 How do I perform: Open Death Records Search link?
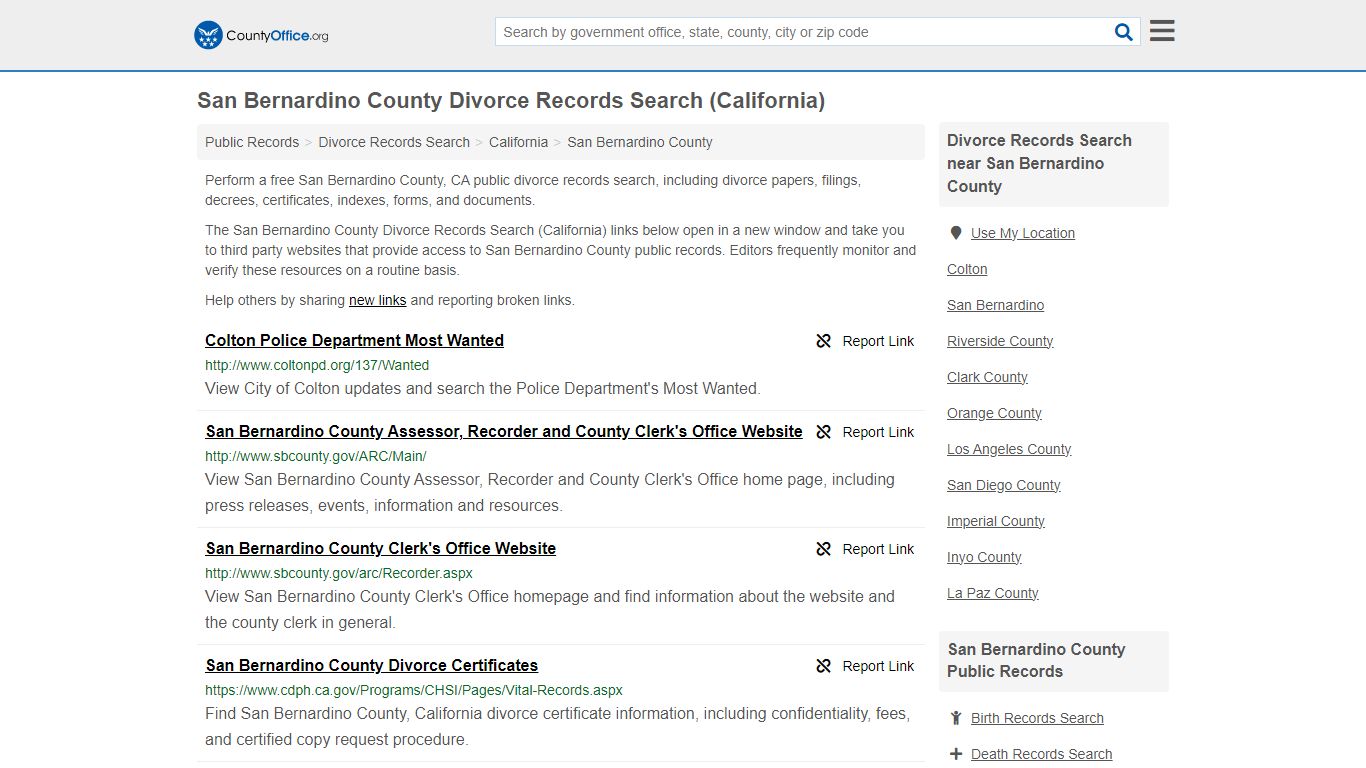click(x=1041, y=754)
